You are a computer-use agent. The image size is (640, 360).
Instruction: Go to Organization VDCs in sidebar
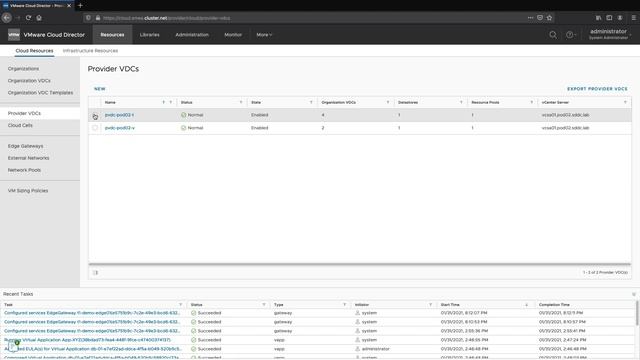[29, 80]
